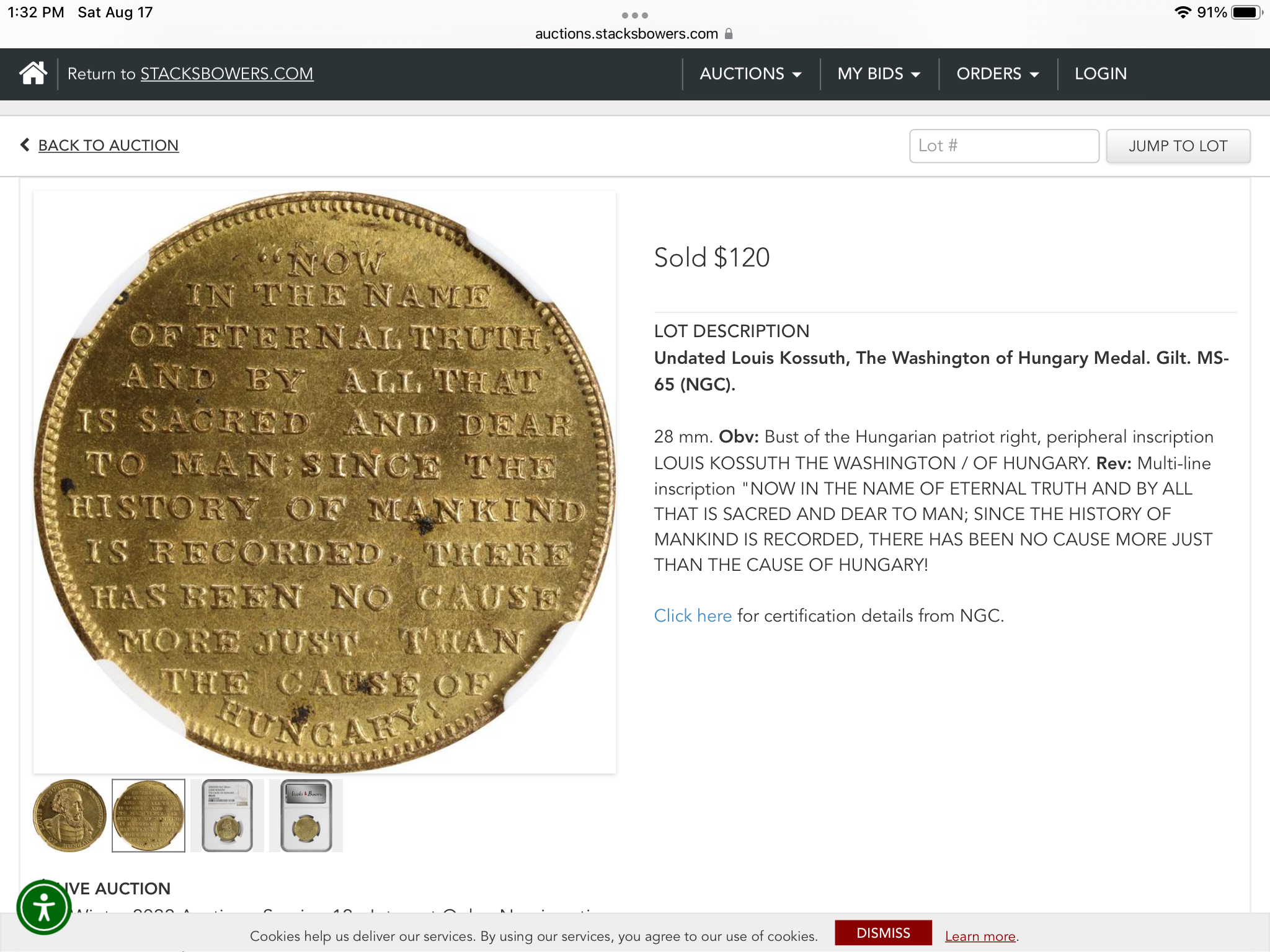Image resolution: width=1270 pixels, height=952 pixels.
Task: Select the NGC slab front thumbnail
Action: pos(227,815)
